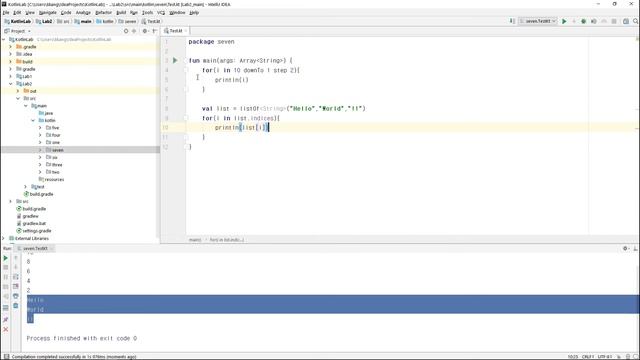Open the Tools menu
The width and height of the screenshot is (640, 360).
click(x=147, y=13)
